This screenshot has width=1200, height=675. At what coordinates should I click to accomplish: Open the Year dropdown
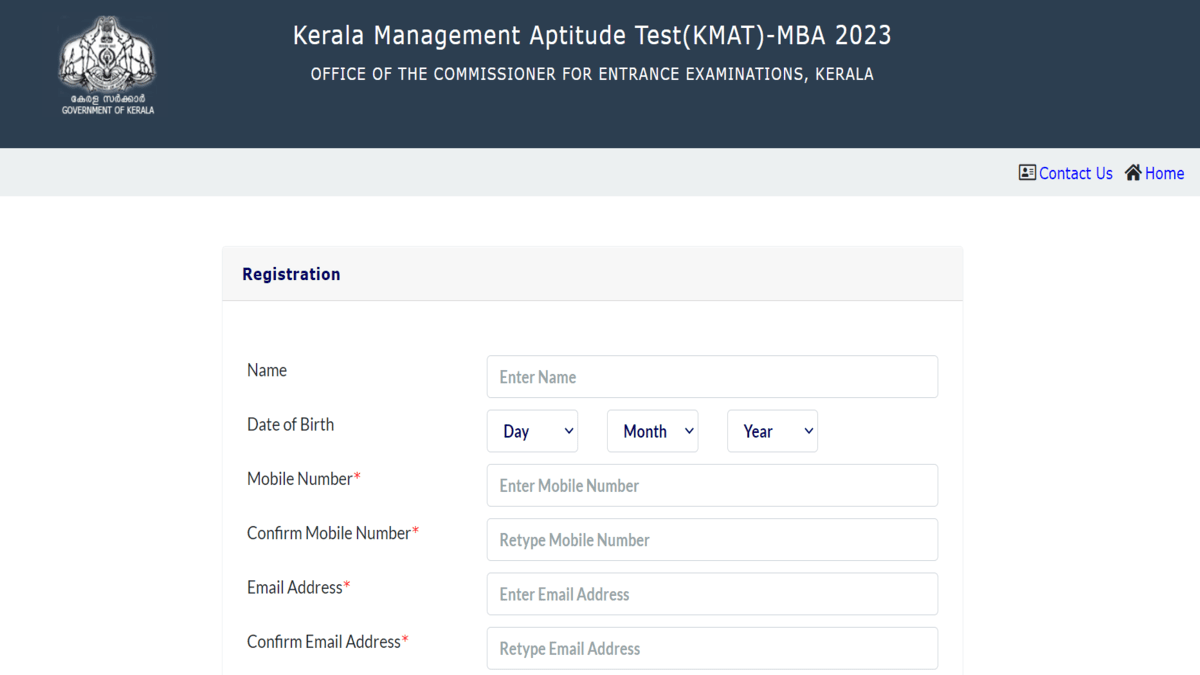[x=772, y=431]
